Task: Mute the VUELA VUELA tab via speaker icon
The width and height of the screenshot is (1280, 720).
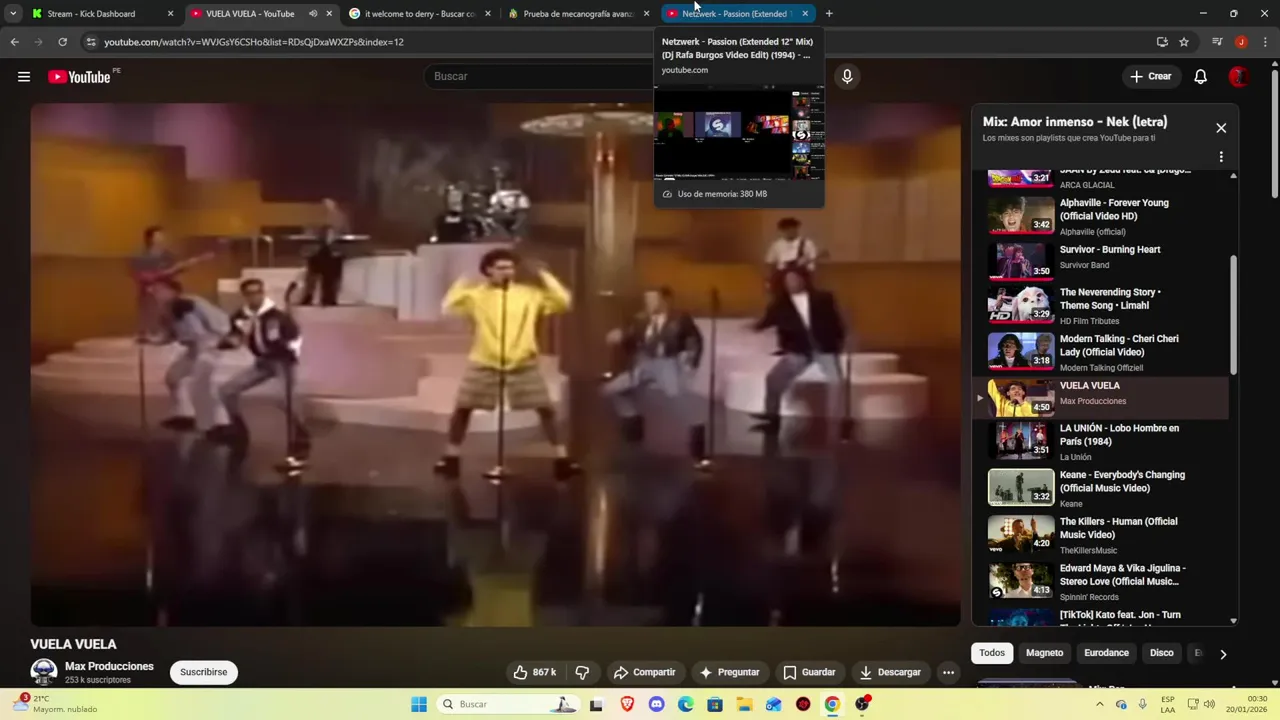Action: coord(313,14)
